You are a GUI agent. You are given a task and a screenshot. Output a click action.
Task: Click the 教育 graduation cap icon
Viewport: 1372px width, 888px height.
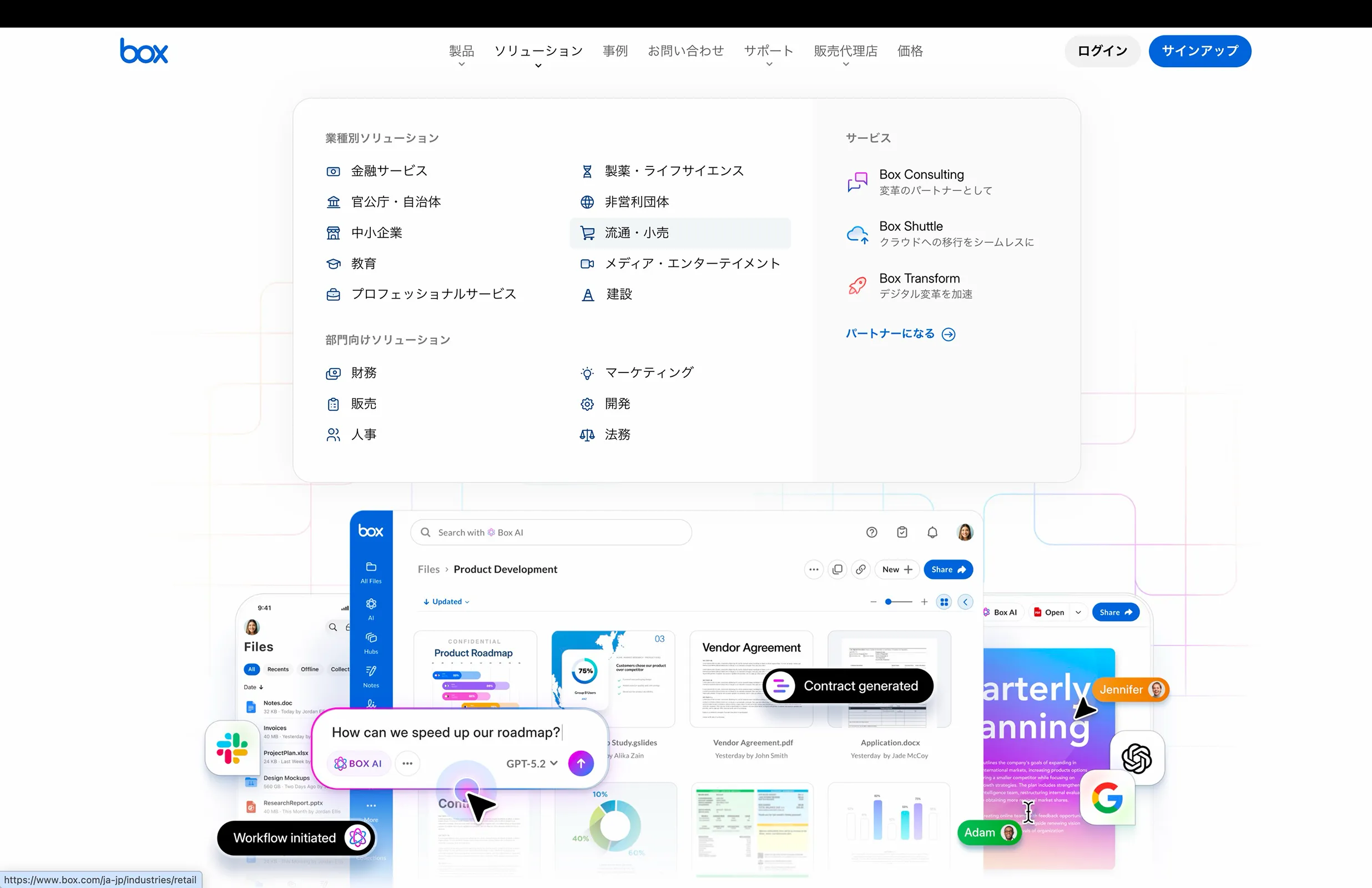333,264
